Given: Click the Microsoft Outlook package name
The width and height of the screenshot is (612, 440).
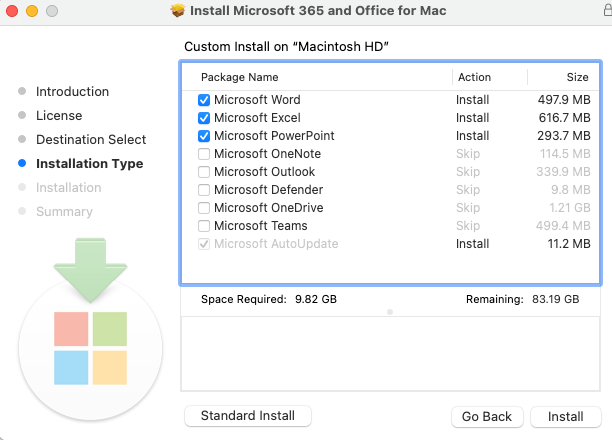Looking at the screenshot, I should [x=264, y=172].
